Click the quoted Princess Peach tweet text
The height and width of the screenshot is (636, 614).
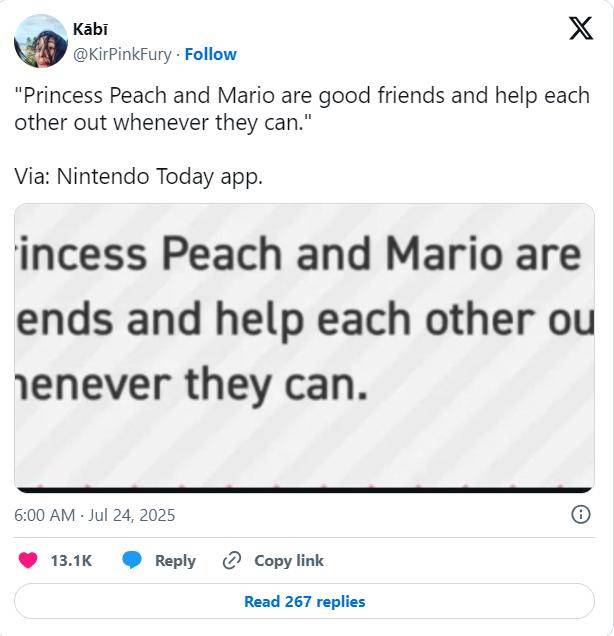pos(302,109)
